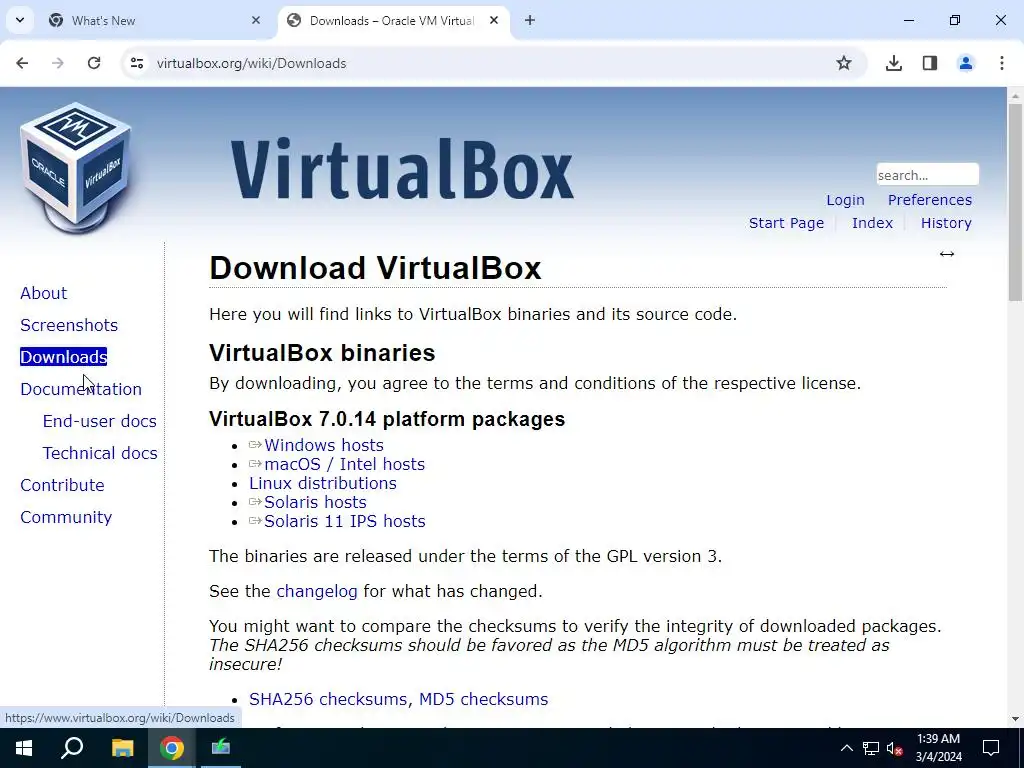Show hidden system tray icons
Screen dimensions: 1024x768
pyautogui.click(x=846, y=748)
